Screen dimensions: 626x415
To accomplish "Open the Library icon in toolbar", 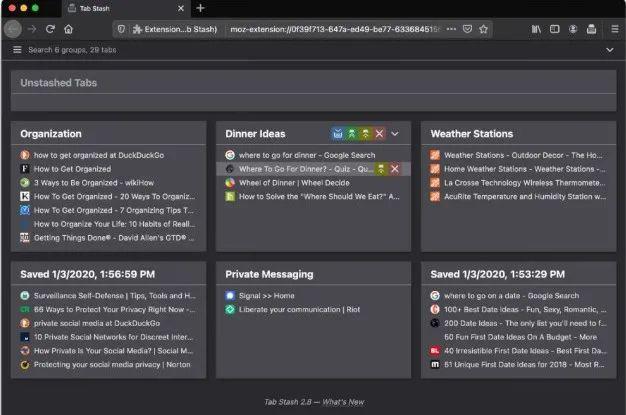I will (536, 29).
